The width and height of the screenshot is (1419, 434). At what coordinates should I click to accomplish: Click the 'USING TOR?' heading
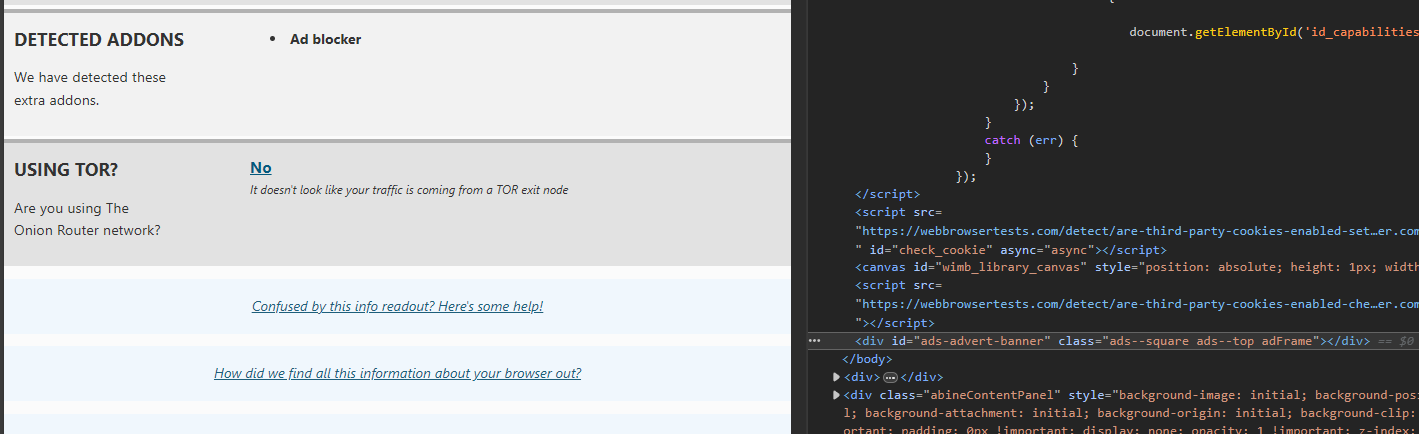66,170
